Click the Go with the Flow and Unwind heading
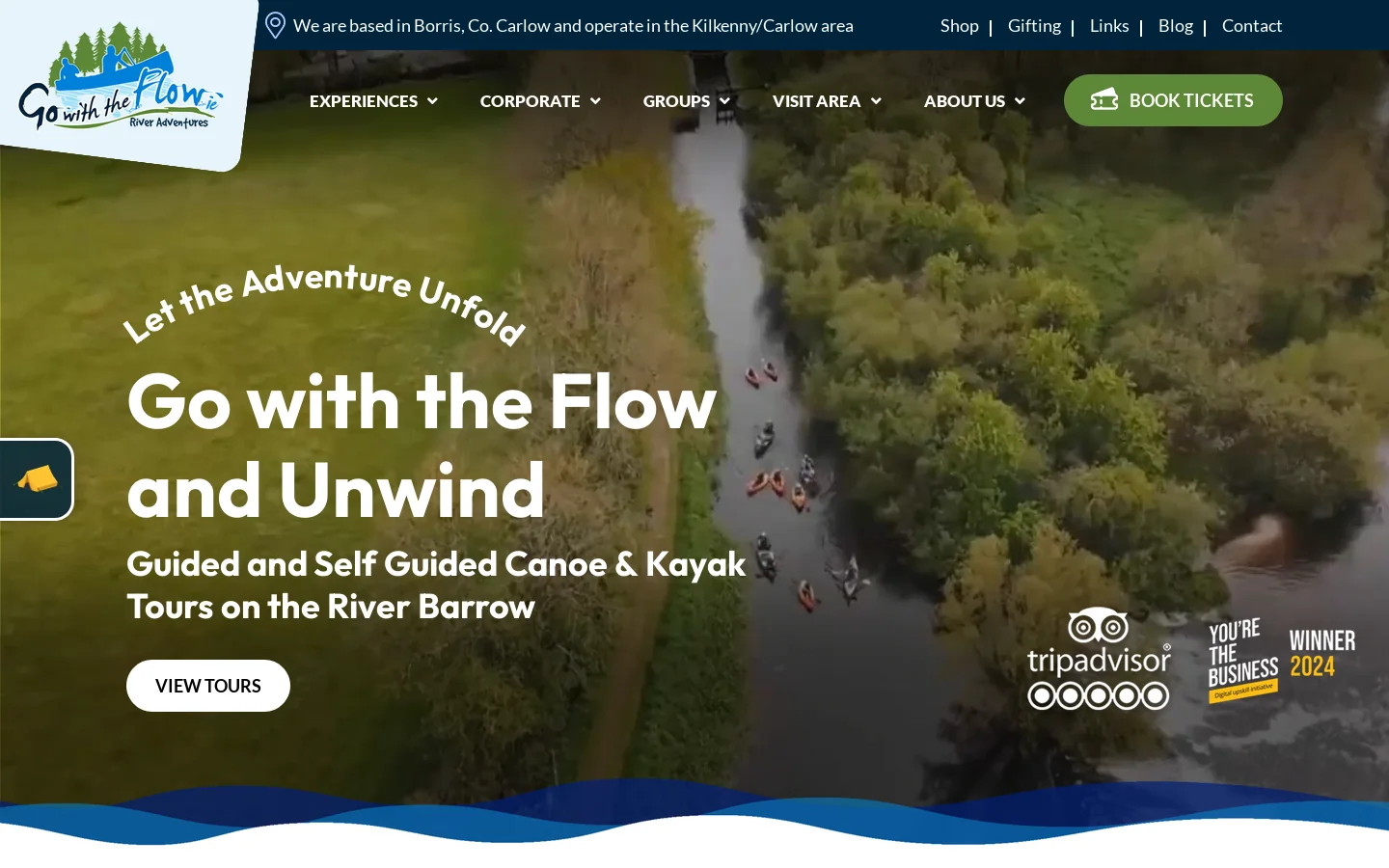Screen dimensions: 1389x868 (x=422, y=445)
